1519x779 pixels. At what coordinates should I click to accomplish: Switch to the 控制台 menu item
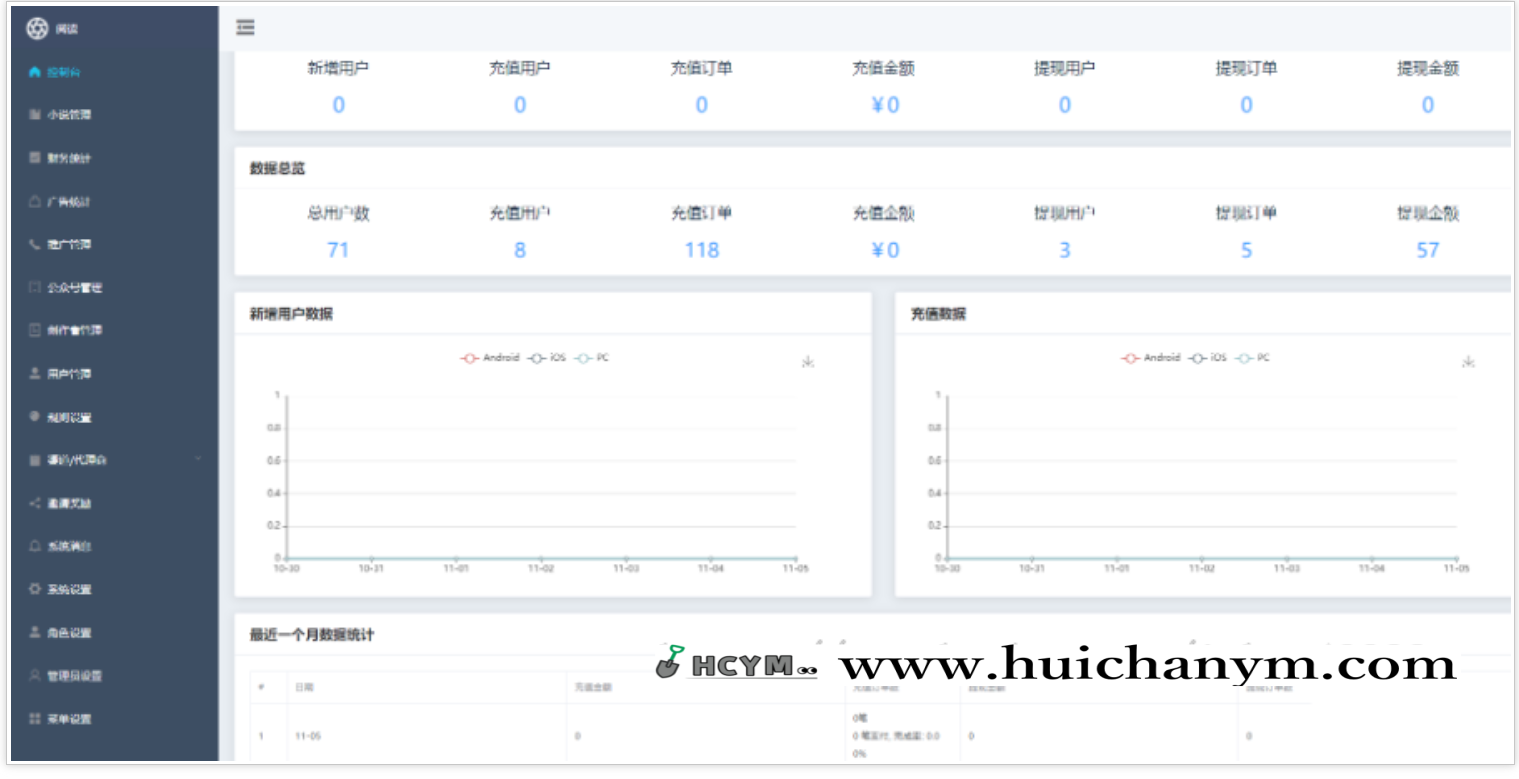[x=60, y=72]
